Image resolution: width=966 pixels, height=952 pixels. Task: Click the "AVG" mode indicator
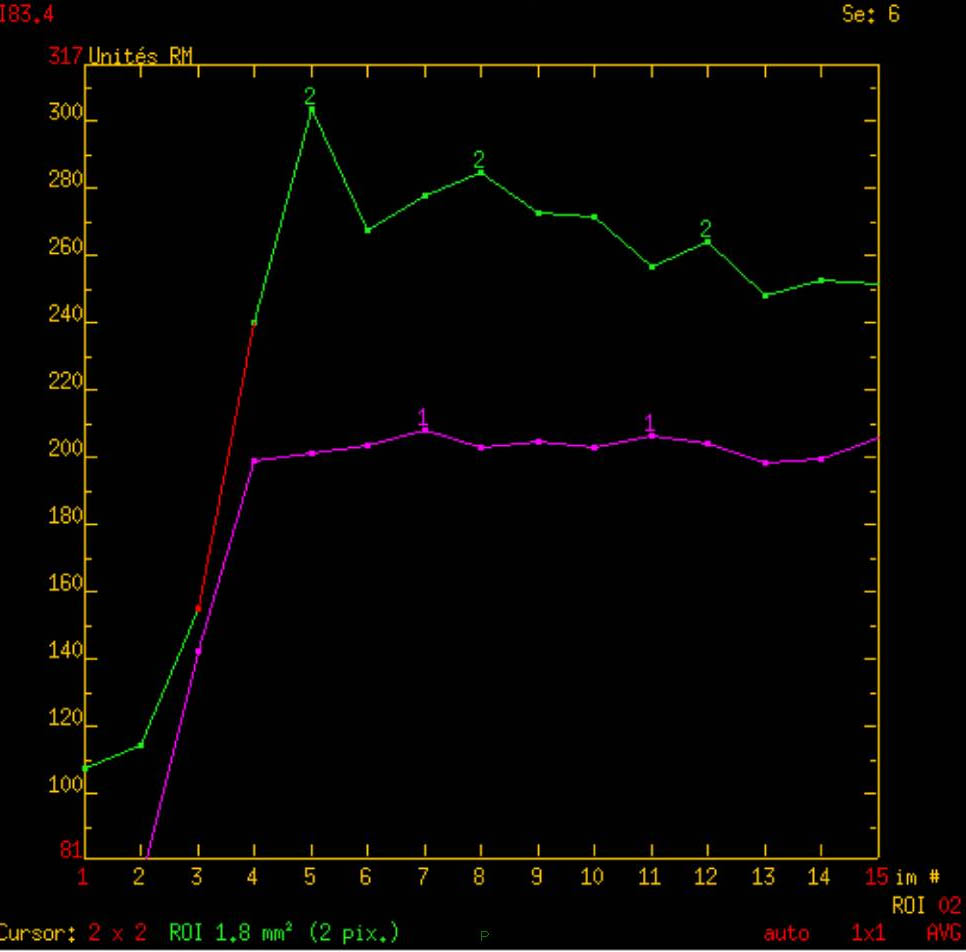(942, 933)
